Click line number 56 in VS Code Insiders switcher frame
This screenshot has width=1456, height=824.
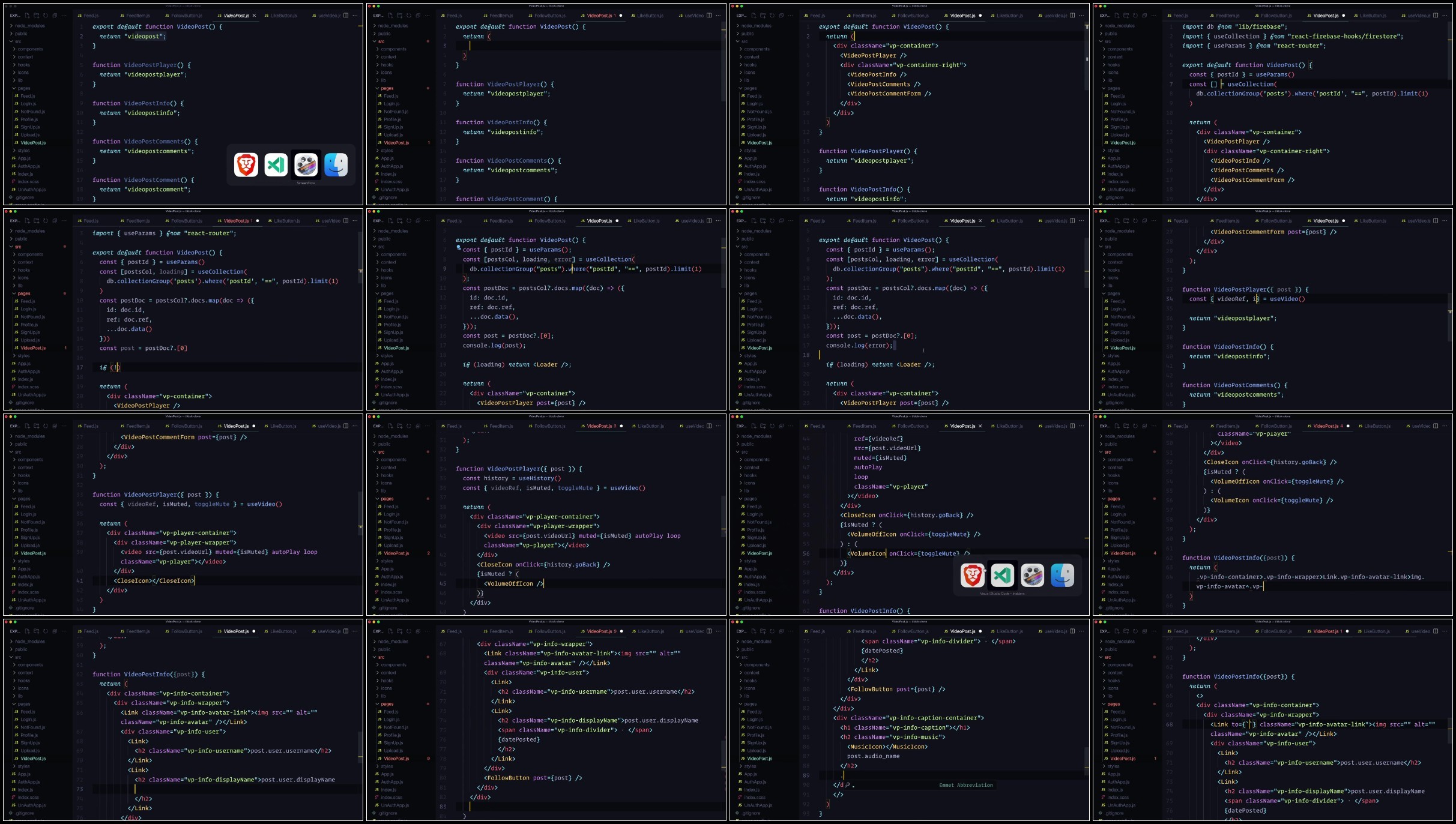pos(806,553)
